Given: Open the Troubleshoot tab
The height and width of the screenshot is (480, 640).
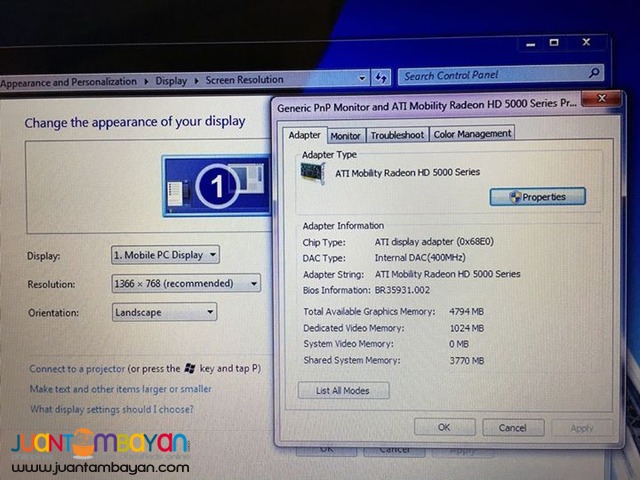Looking at the screenshot, I should 397,135.
